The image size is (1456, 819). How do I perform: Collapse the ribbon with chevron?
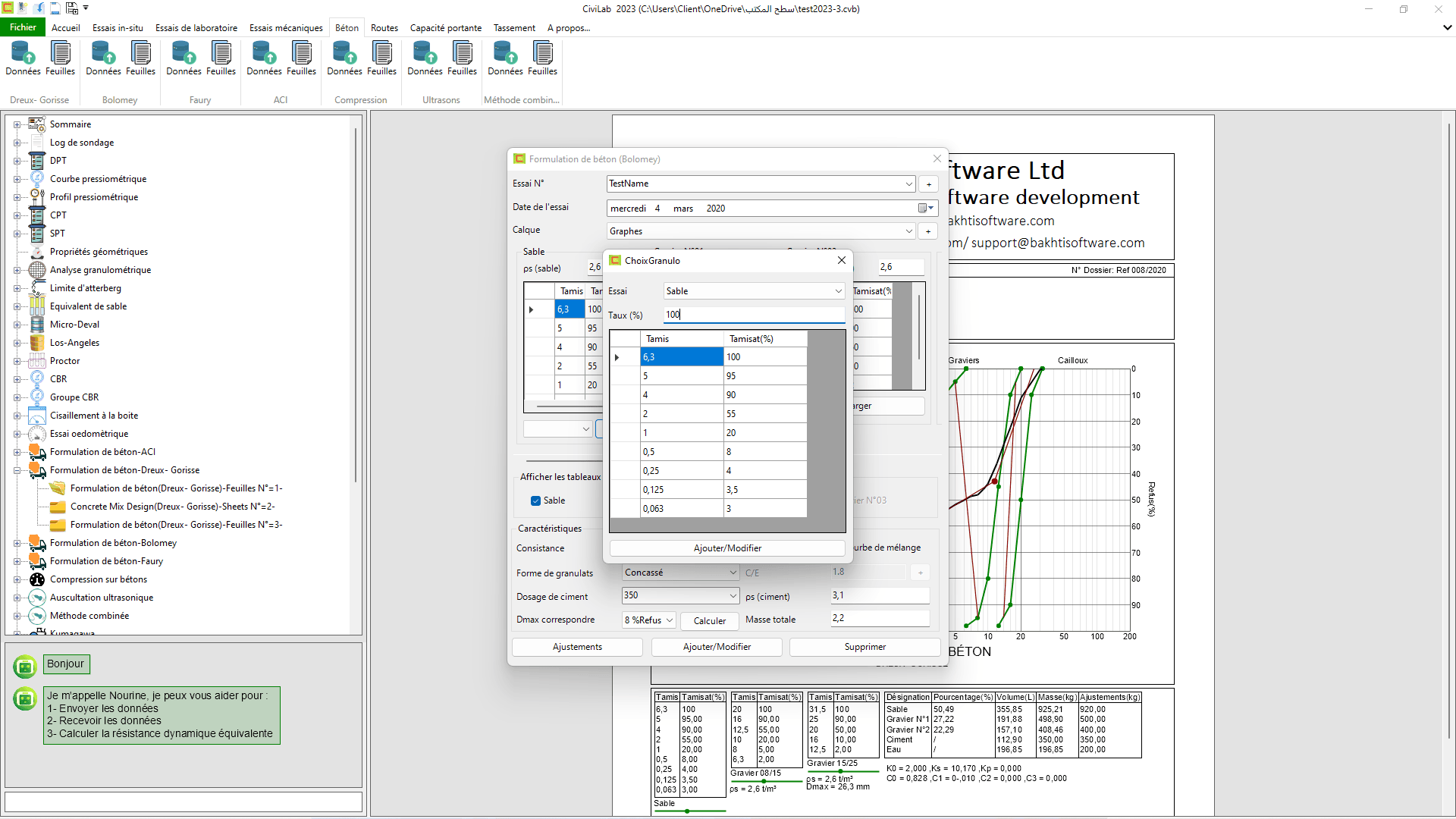pos(1447,27)
